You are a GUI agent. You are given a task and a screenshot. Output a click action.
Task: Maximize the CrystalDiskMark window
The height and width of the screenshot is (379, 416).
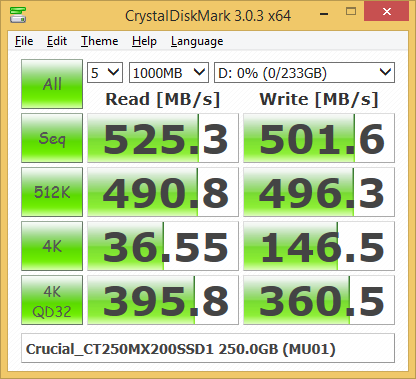351,12
